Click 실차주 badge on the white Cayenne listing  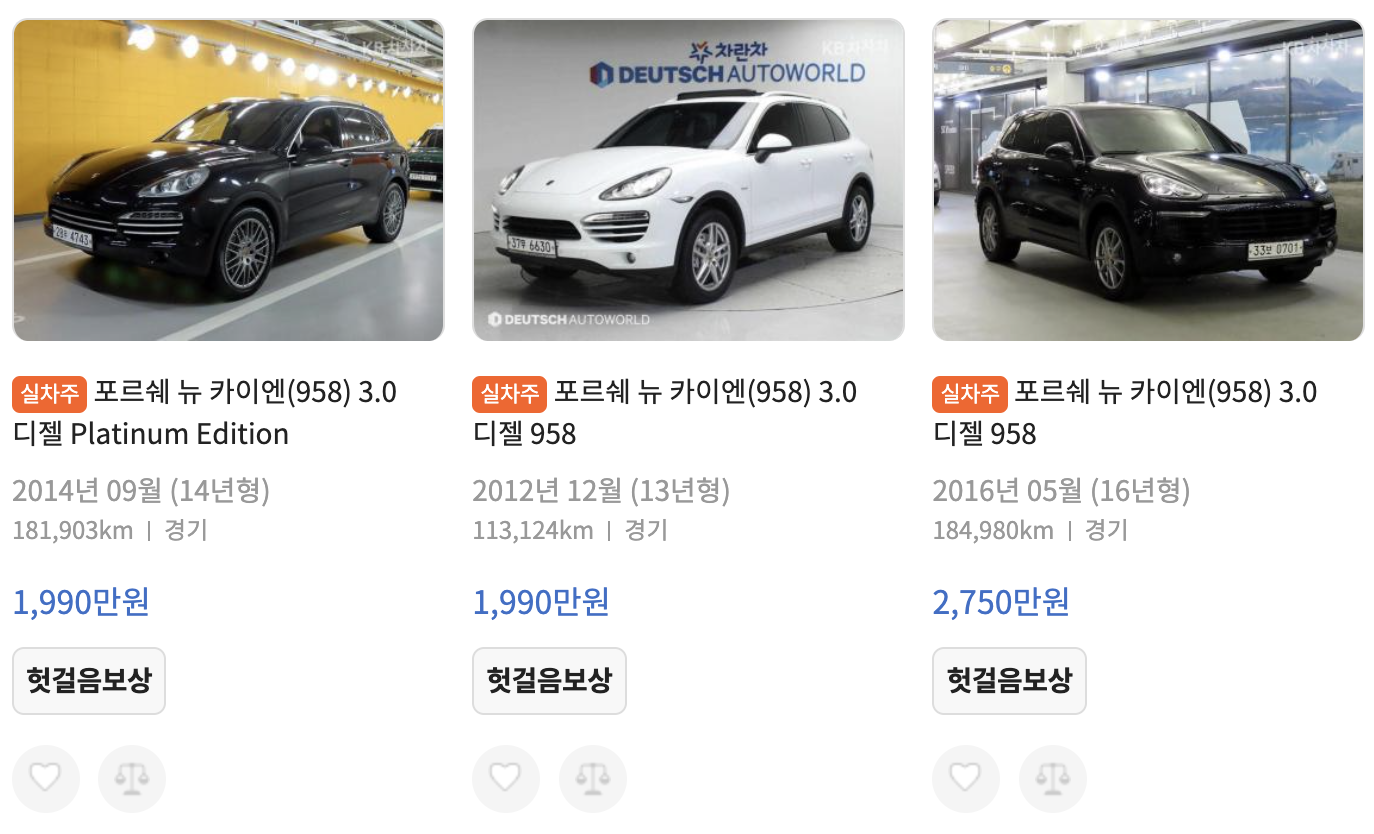point(510,393)
